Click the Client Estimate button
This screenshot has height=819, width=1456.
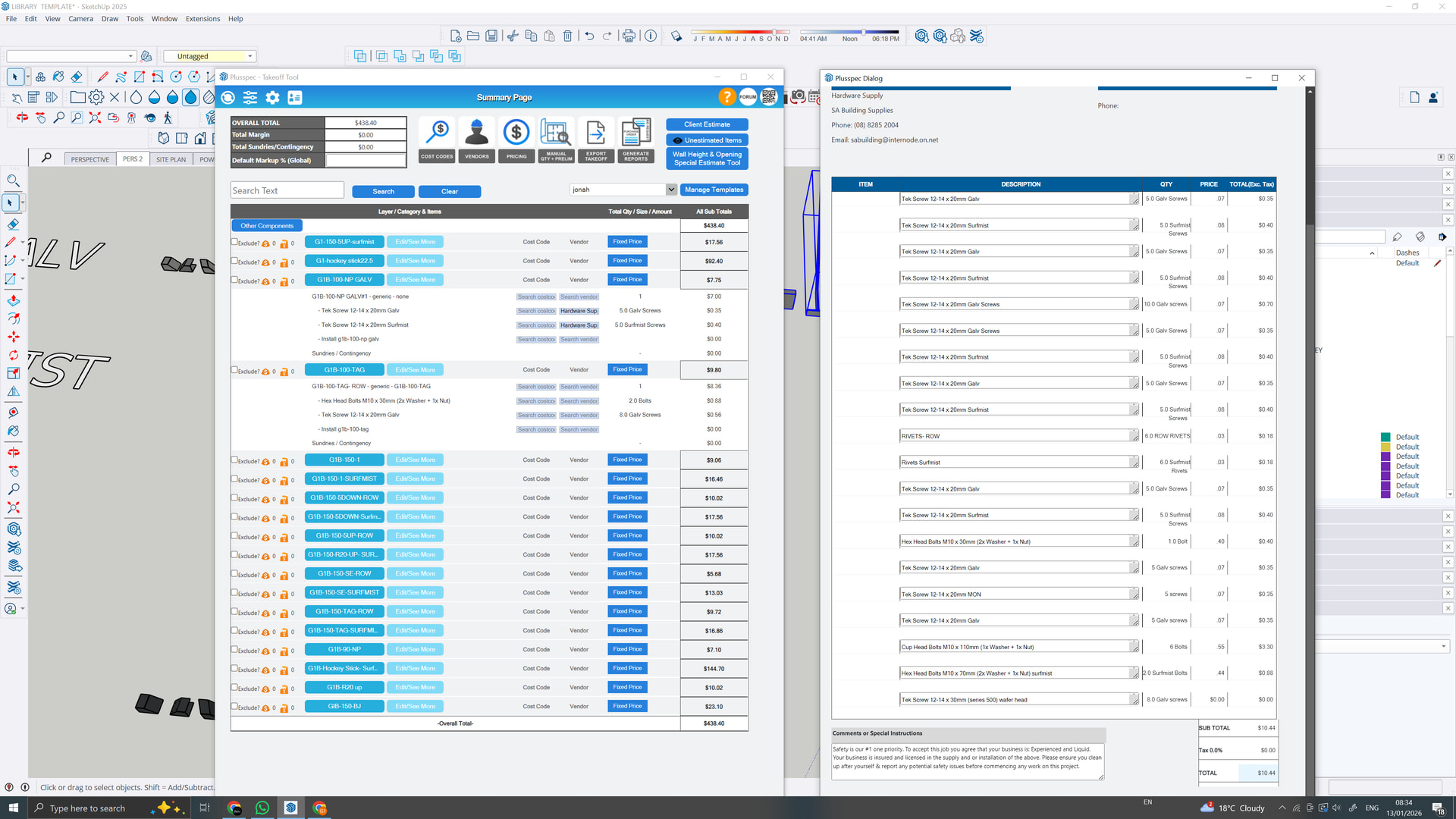coord(707,124)
